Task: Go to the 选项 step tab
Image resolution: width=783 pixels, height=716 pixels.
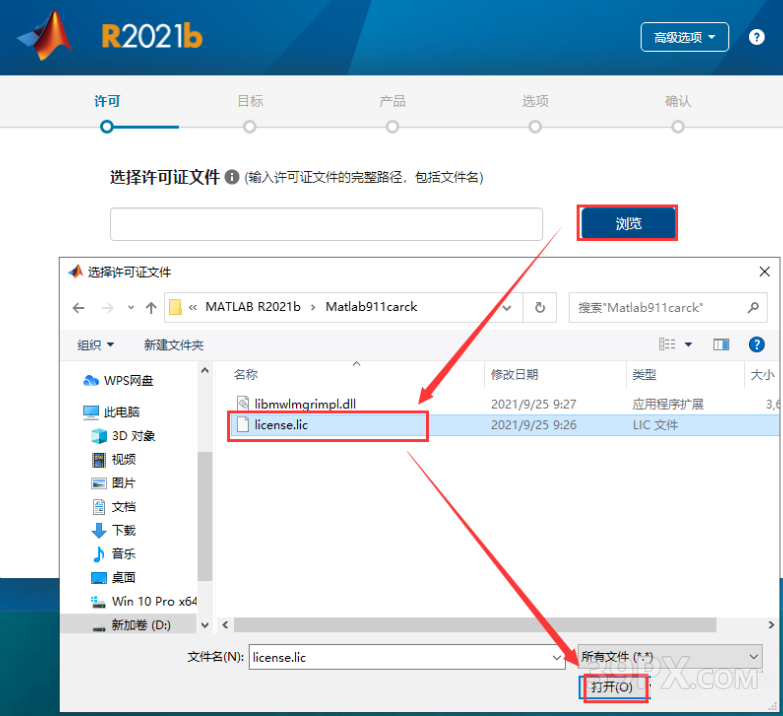Action: click(x=535, y=102)
